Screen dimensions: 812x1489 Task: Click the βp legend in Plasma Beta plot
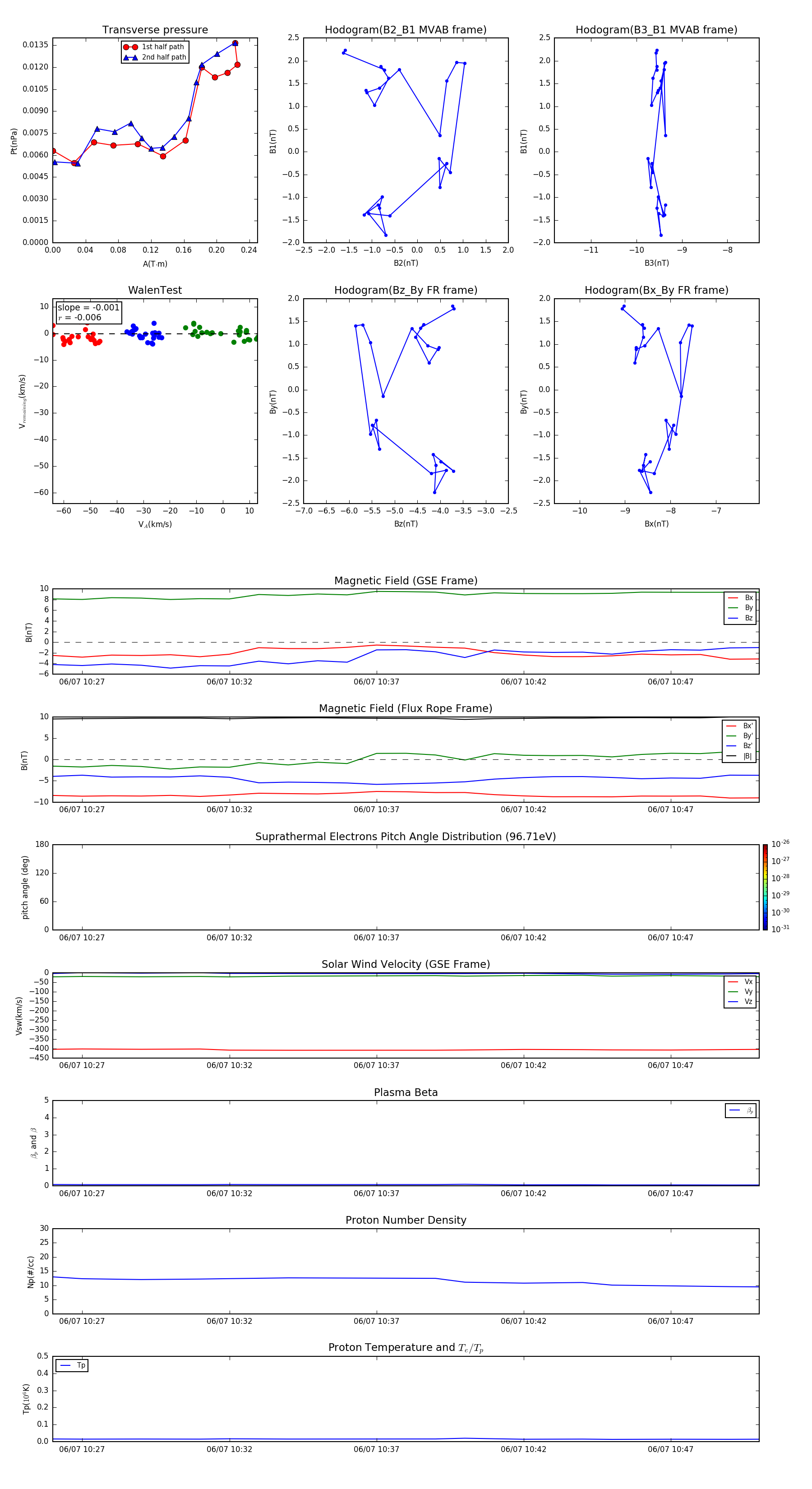pyautogui.click(x=741, y=1110)
